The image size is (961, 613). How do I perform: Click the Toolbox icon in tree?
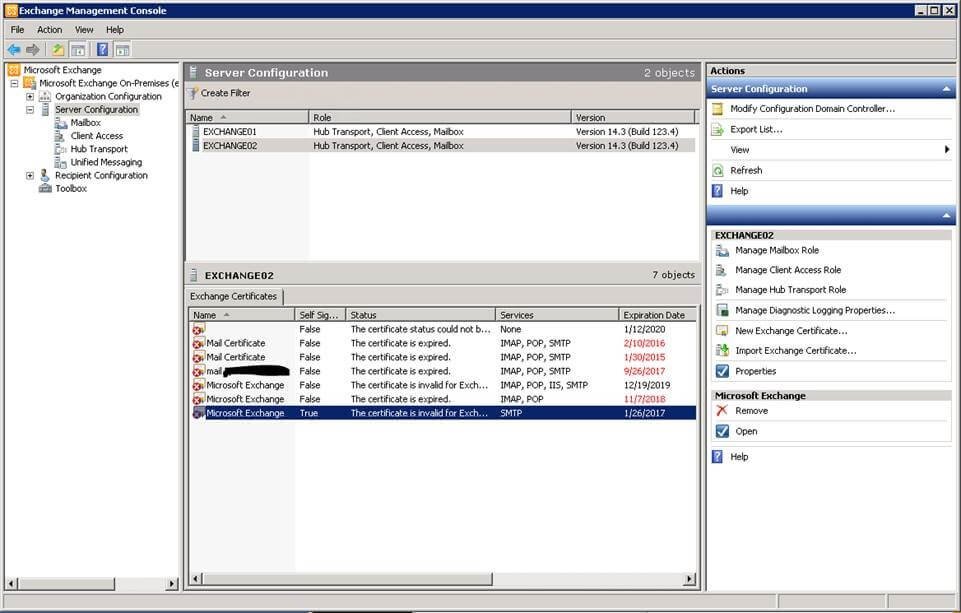tap(45, 188)
